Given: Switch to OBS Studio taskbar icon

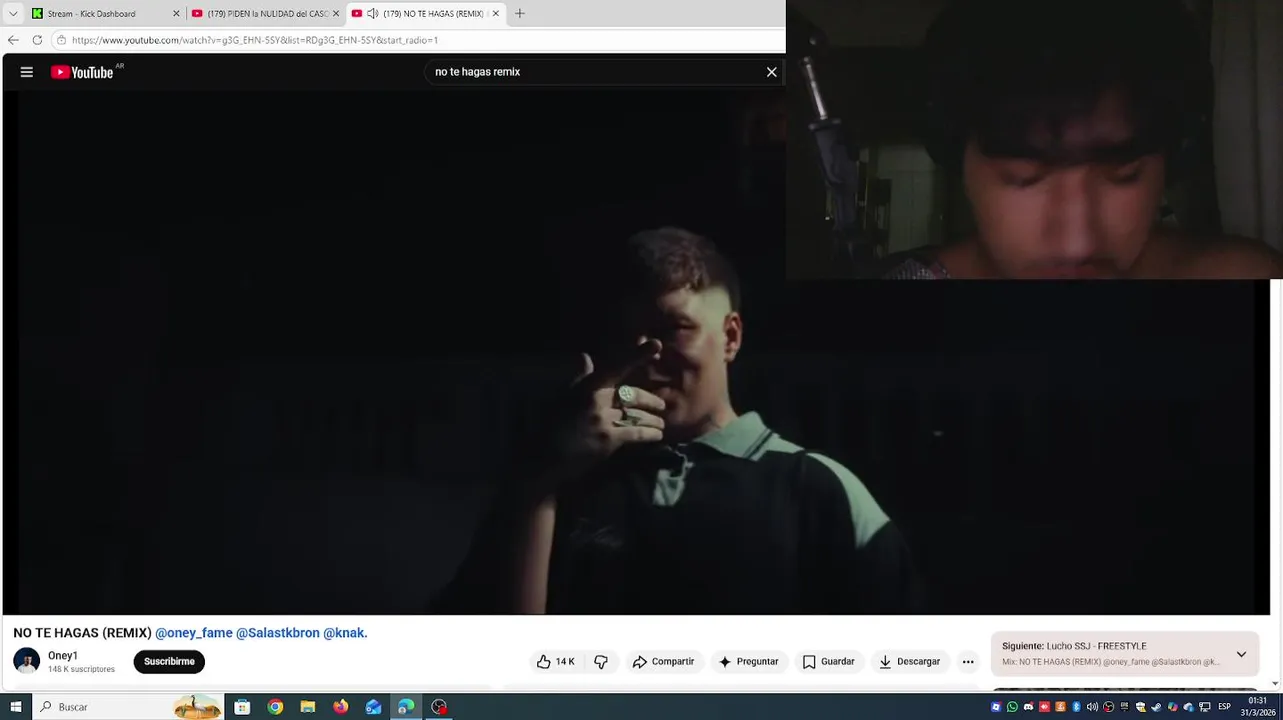Looking at the screenshot, I should pyautogui.click(x=439, y=707).
